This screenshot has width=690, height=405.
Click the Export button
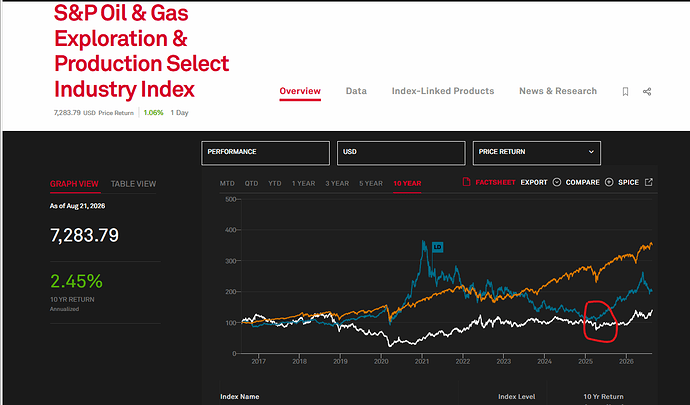534,182
